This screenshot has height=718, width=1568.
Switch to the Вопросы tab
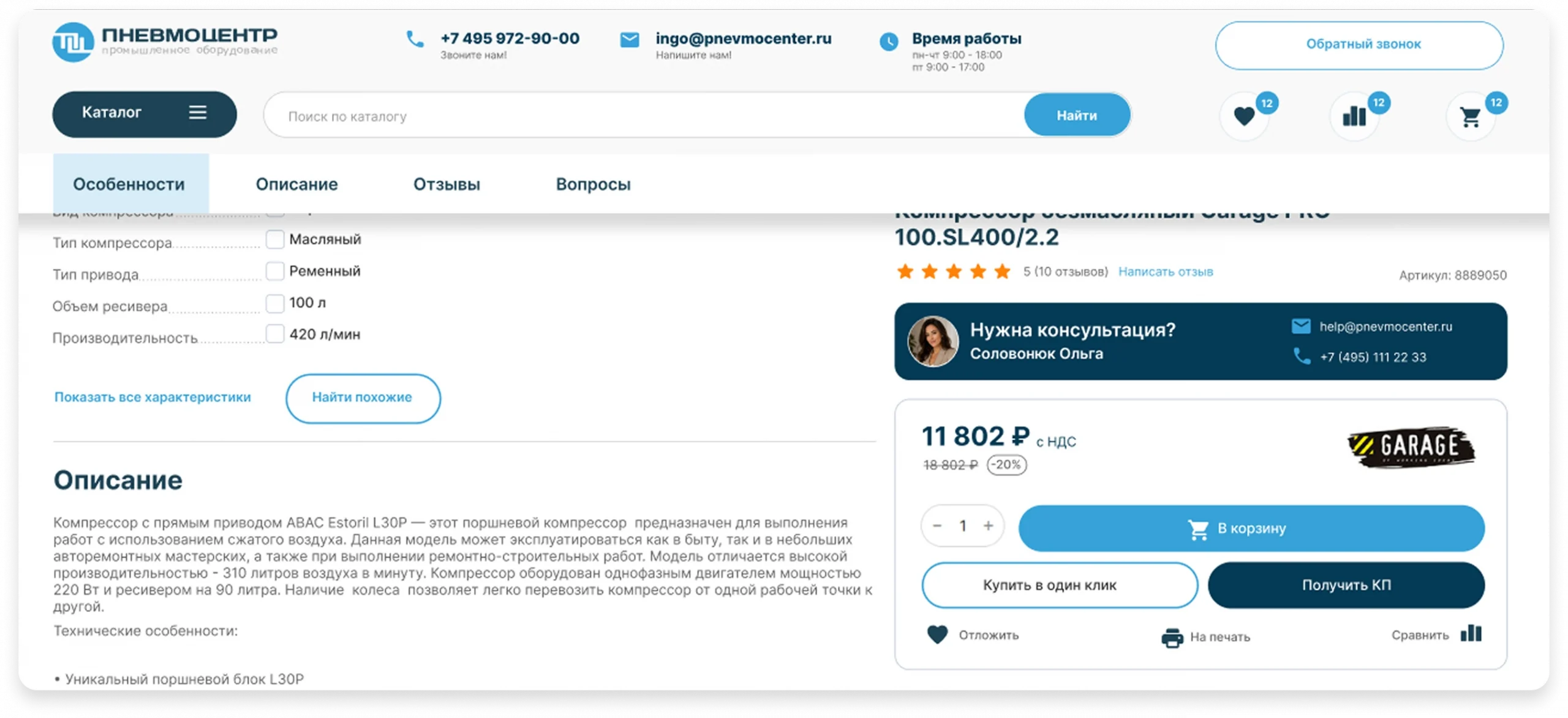tap(593, 184)
